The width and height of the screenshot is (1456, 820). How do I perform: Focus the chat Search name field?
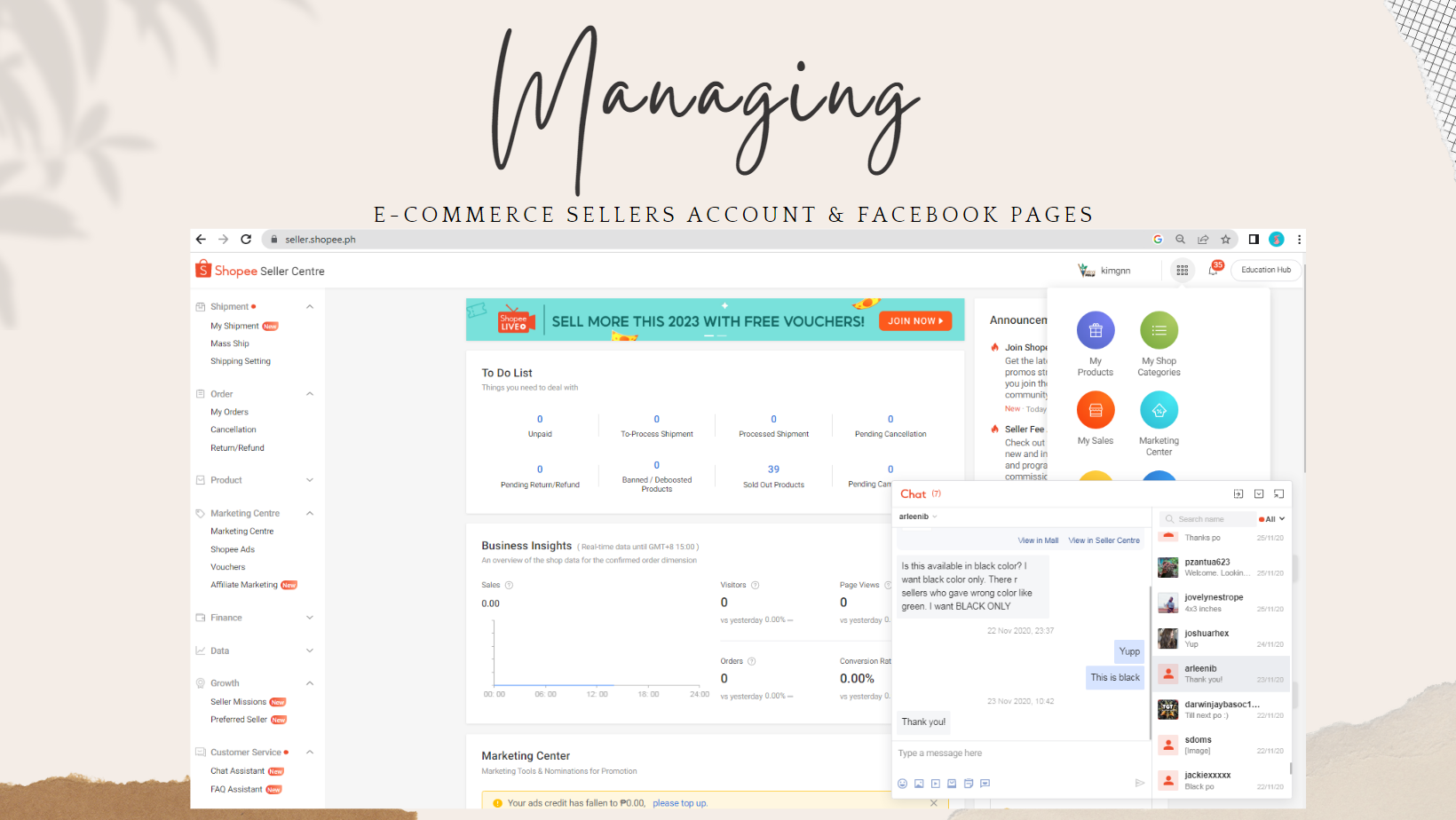[1206, 519]
